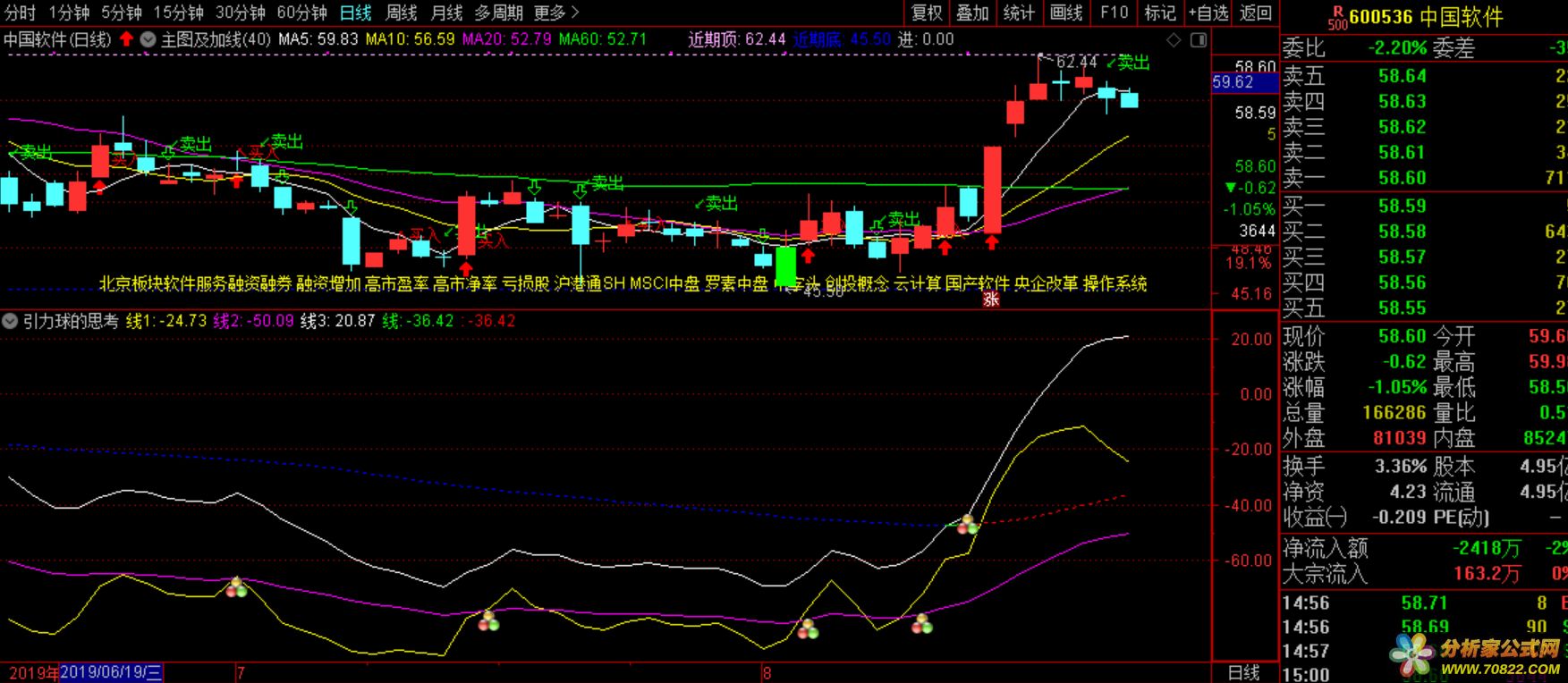Click the 近期顶: 62.44 label
This screenshot has height=683, width=1568.
pos(737,39)
